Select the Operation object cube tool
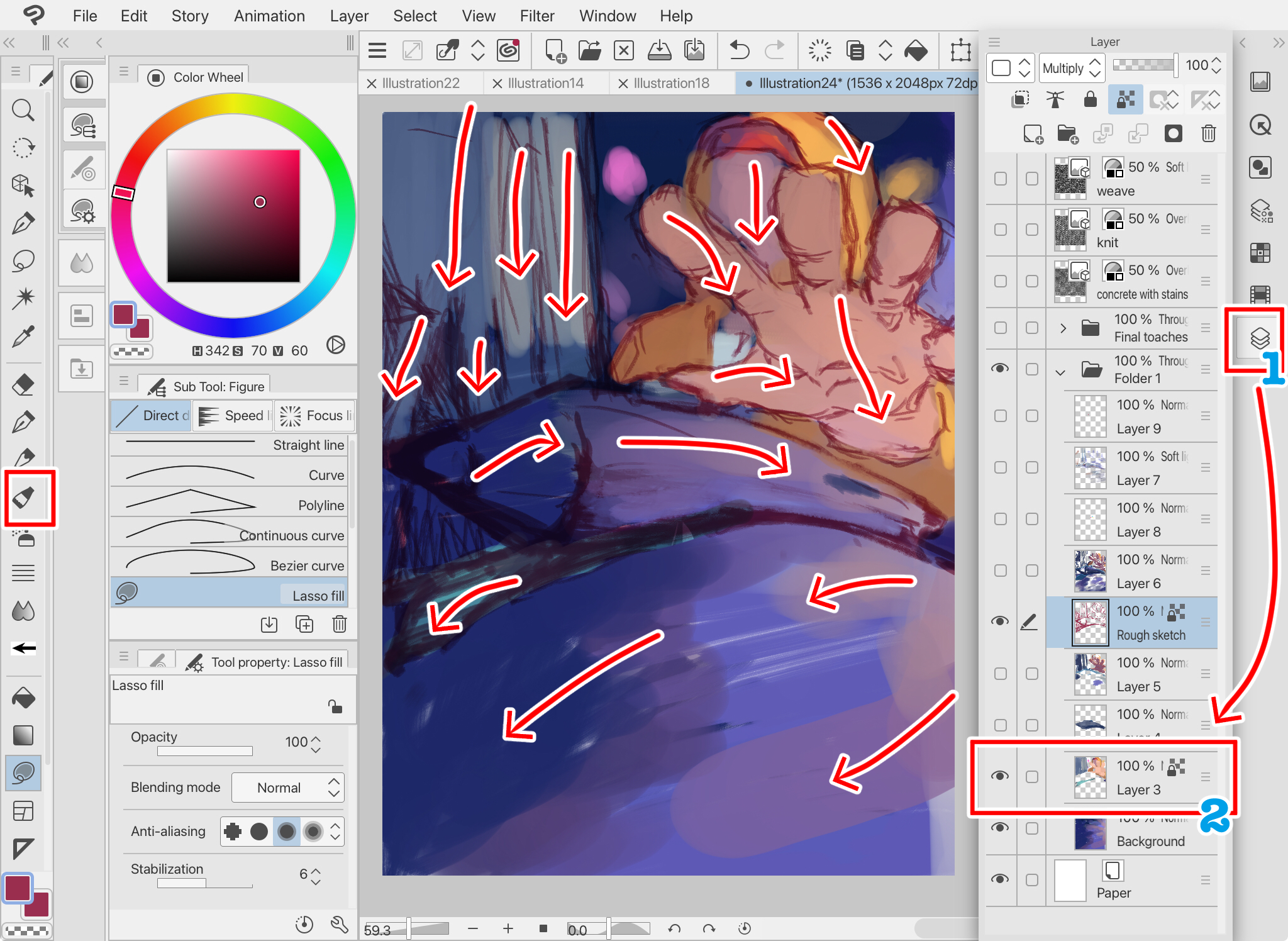 23,186
